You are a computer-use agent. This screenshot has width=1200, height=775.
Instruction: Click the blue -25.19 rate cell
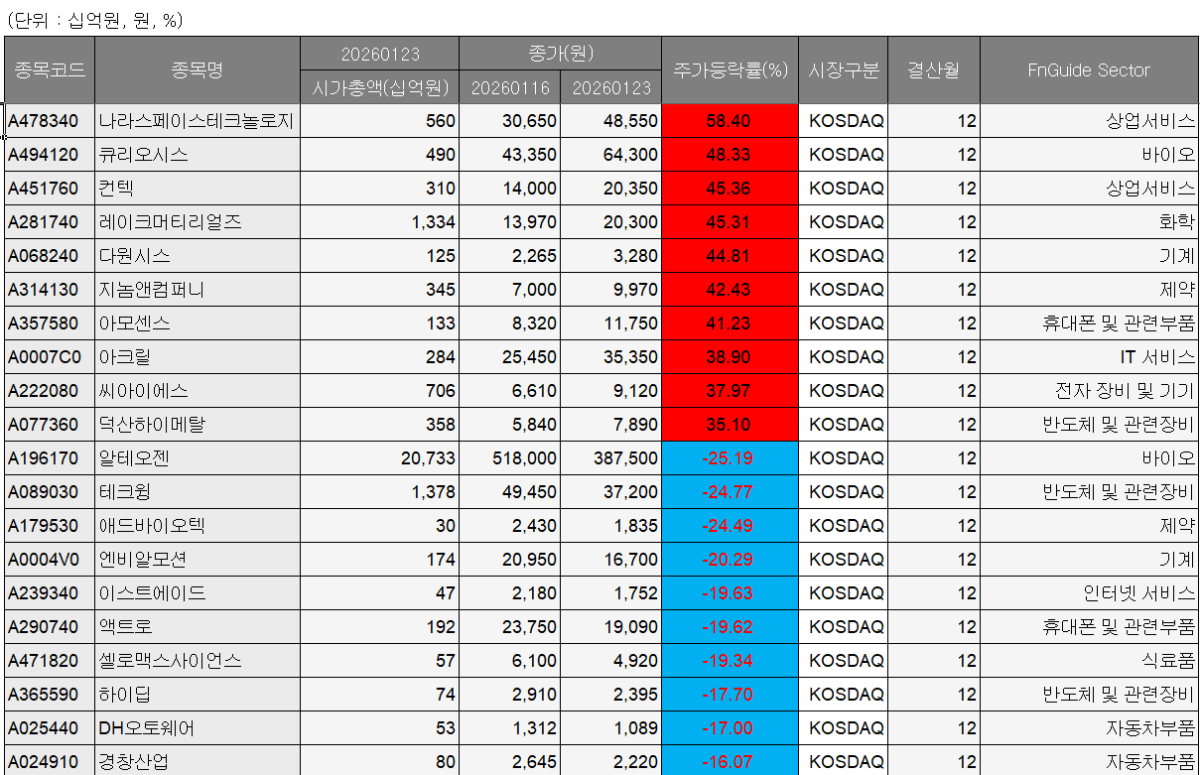point(729,459)
